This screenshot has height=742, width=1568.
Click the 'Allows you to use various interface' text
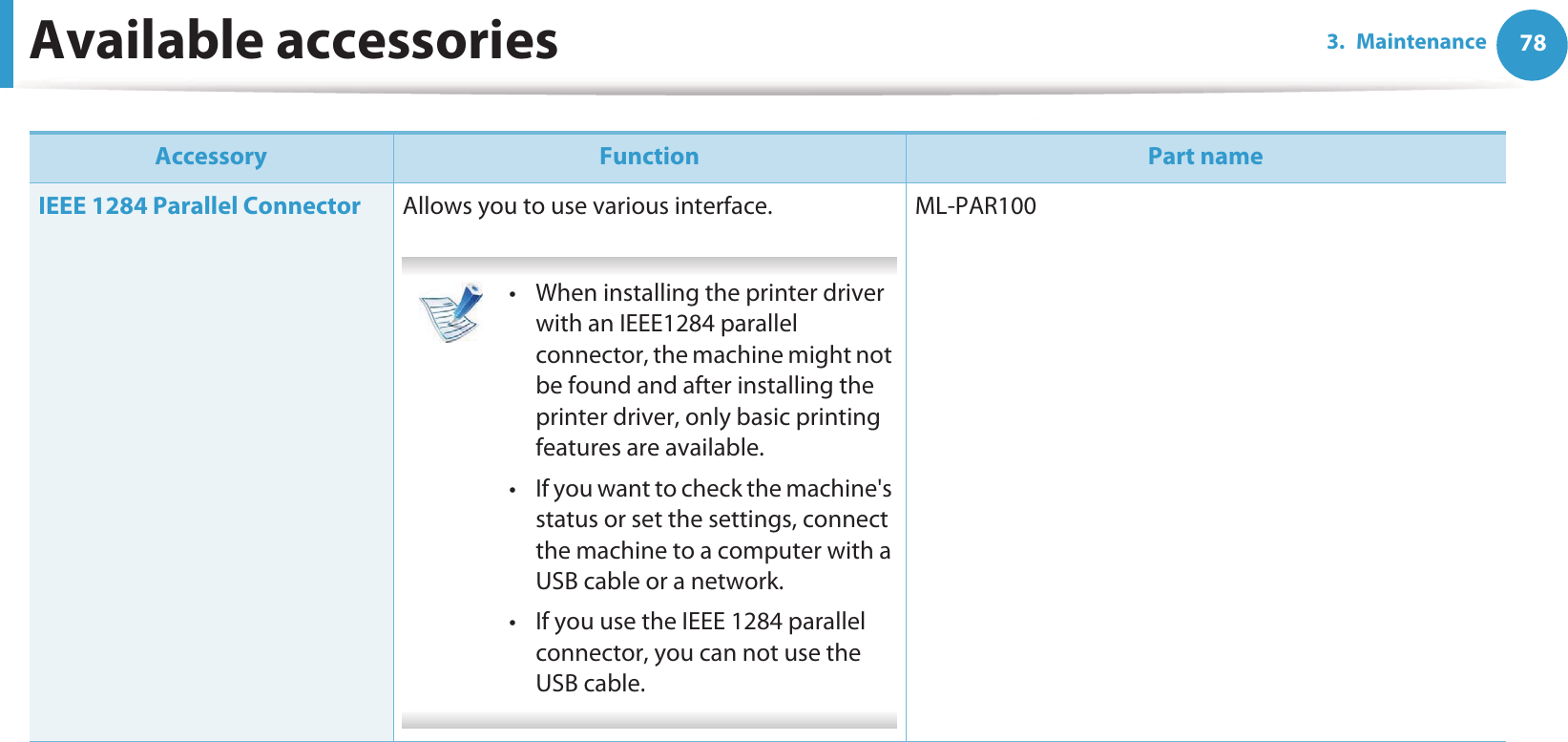[x=587, y=206]
